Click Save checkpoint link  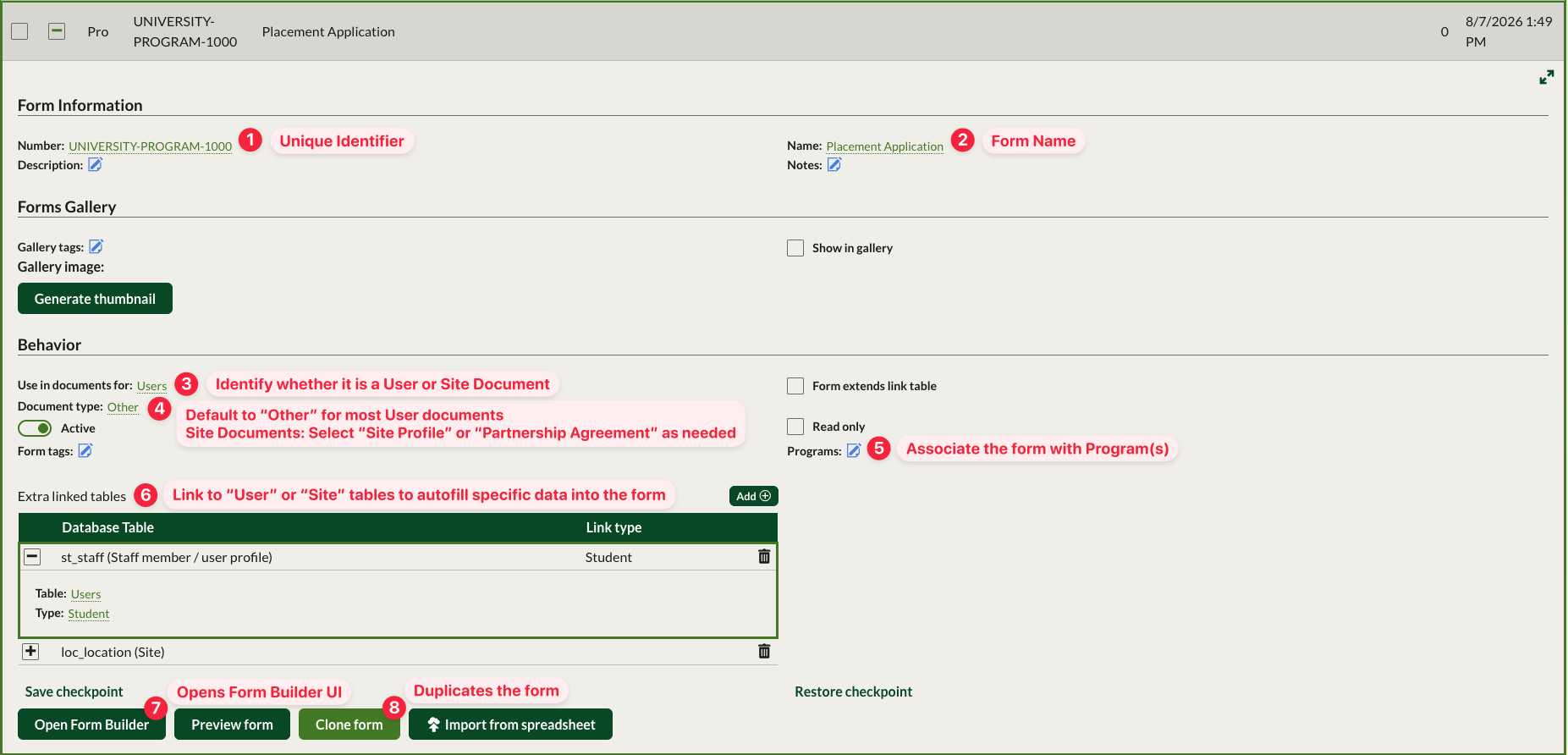tap(74, 692)
